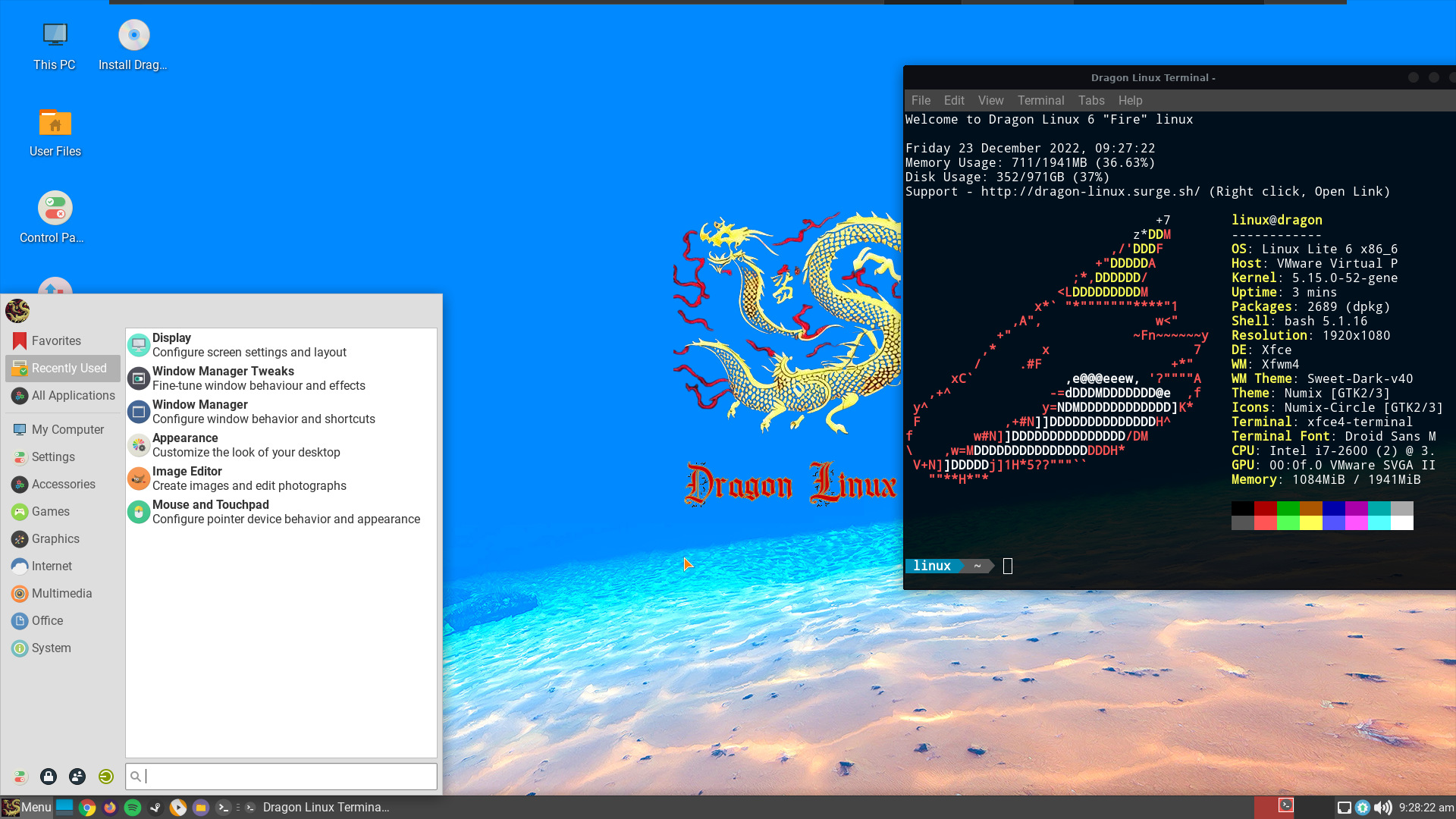The height and width of the screenshot is (819, 1456).
Task: Click the software update tray icon
Action: tap(1363, 808)
